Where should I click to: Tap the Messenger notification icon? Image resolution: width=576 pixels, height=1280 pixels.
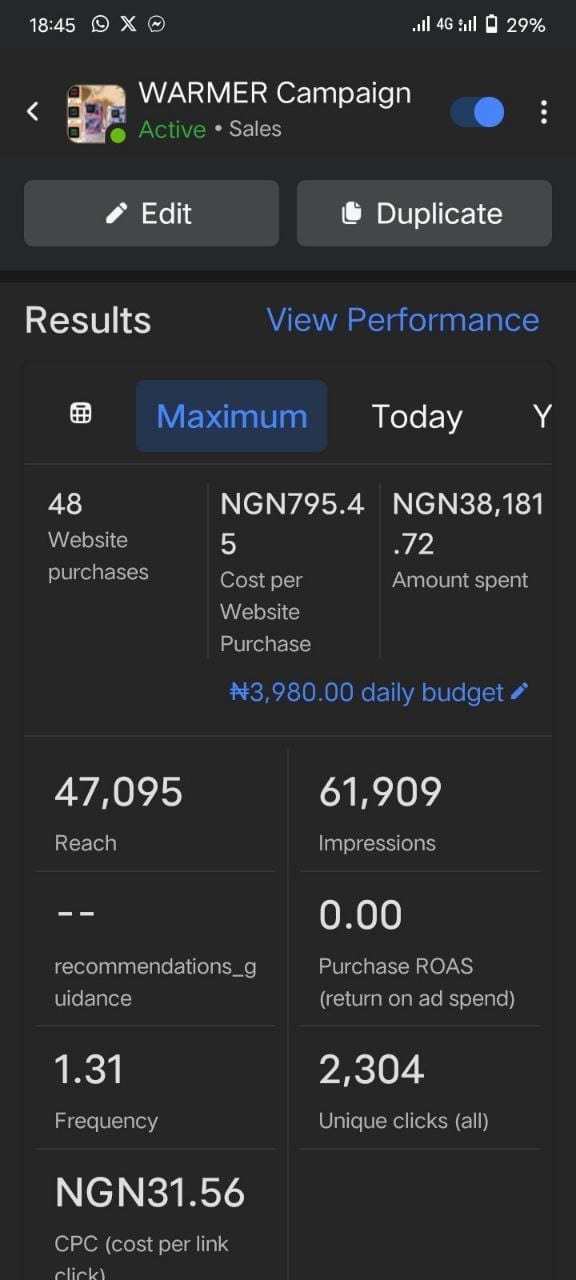point(157,24)
